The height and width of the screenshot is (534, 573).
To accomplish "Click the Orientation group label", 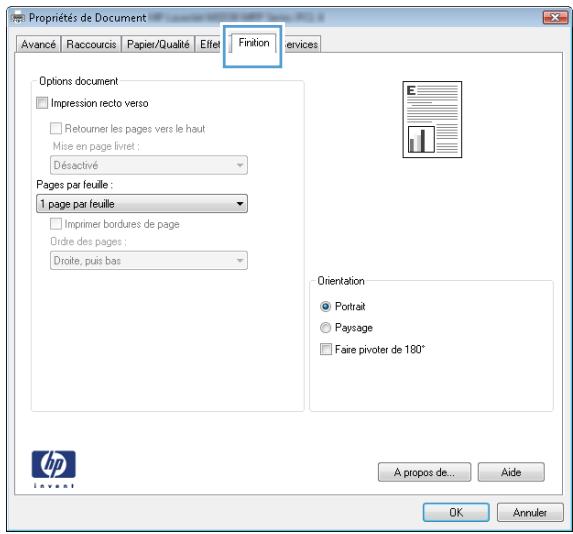I will (341, 281).
